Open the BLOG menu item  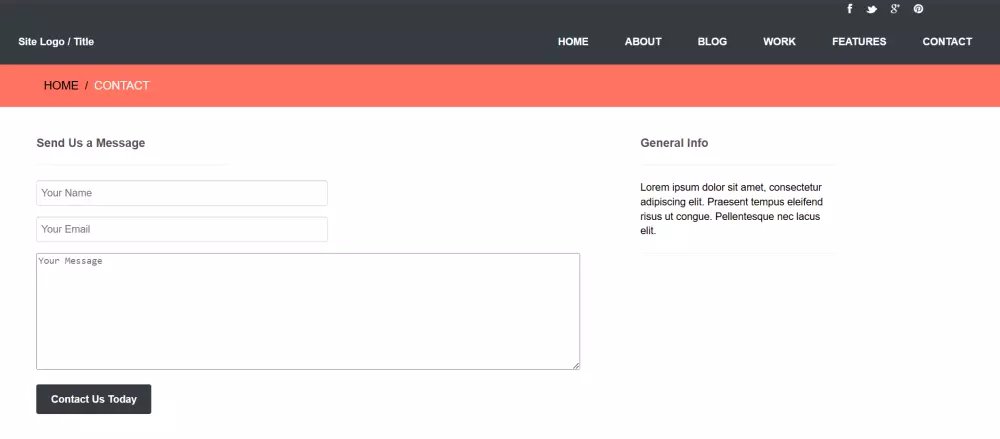click(x=712, y=41)
